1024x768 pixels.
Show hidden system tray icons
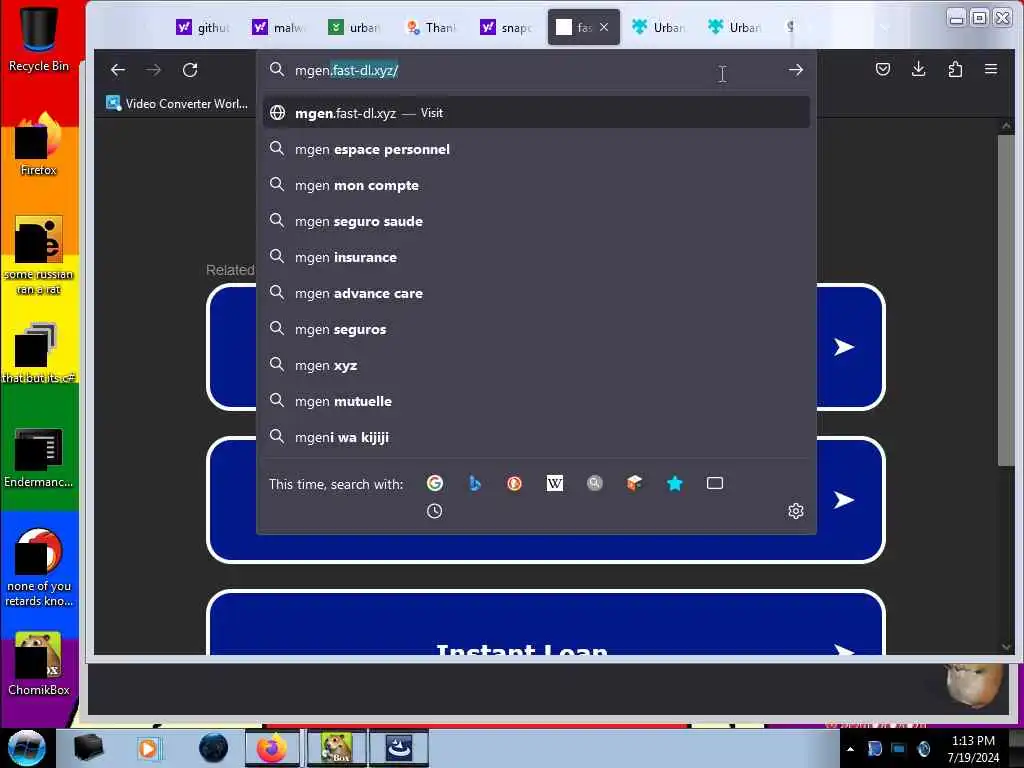click(850, 749)
